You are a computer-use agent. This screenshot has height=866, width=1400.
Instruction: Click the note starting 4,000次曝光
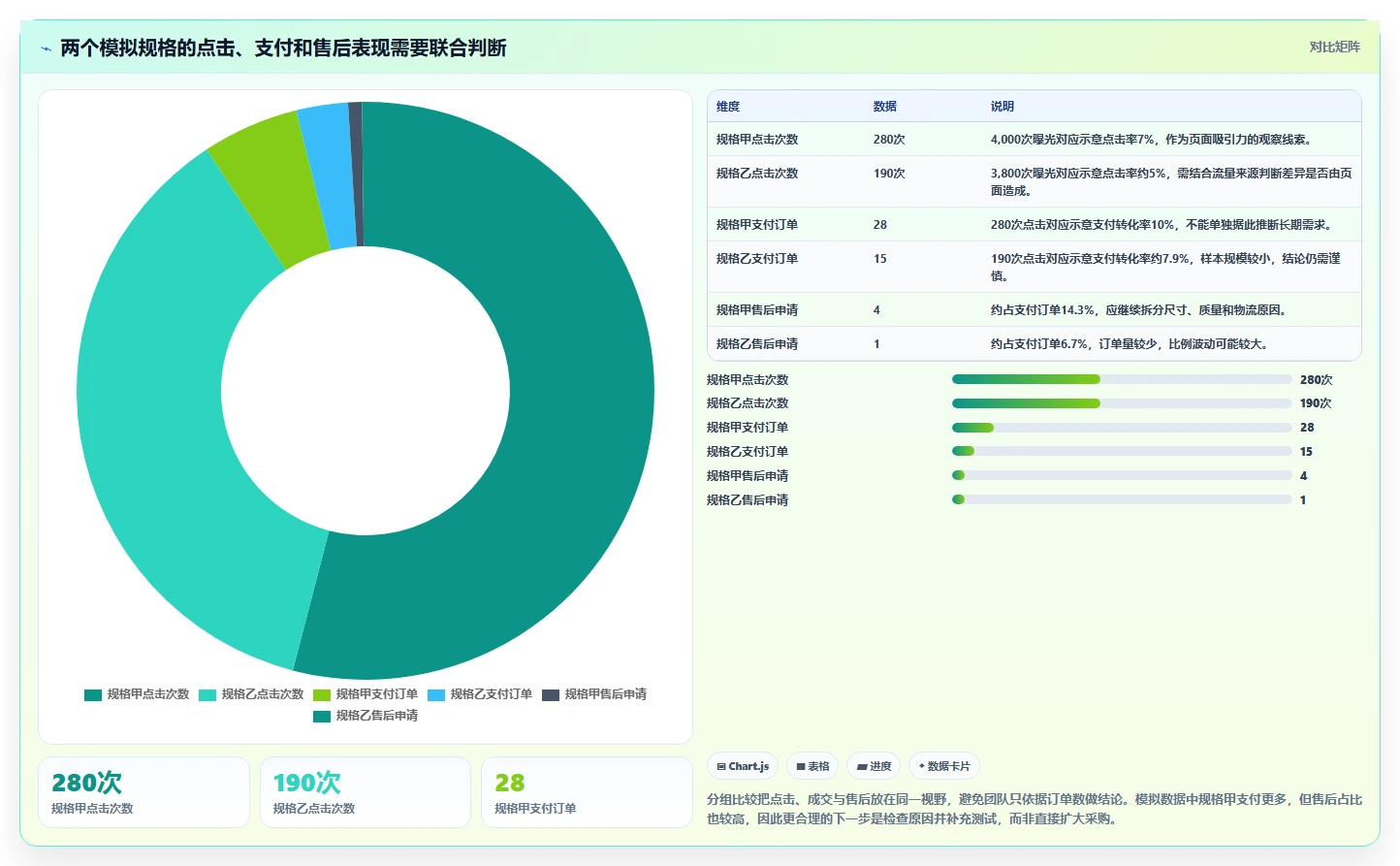[1154, 140]
